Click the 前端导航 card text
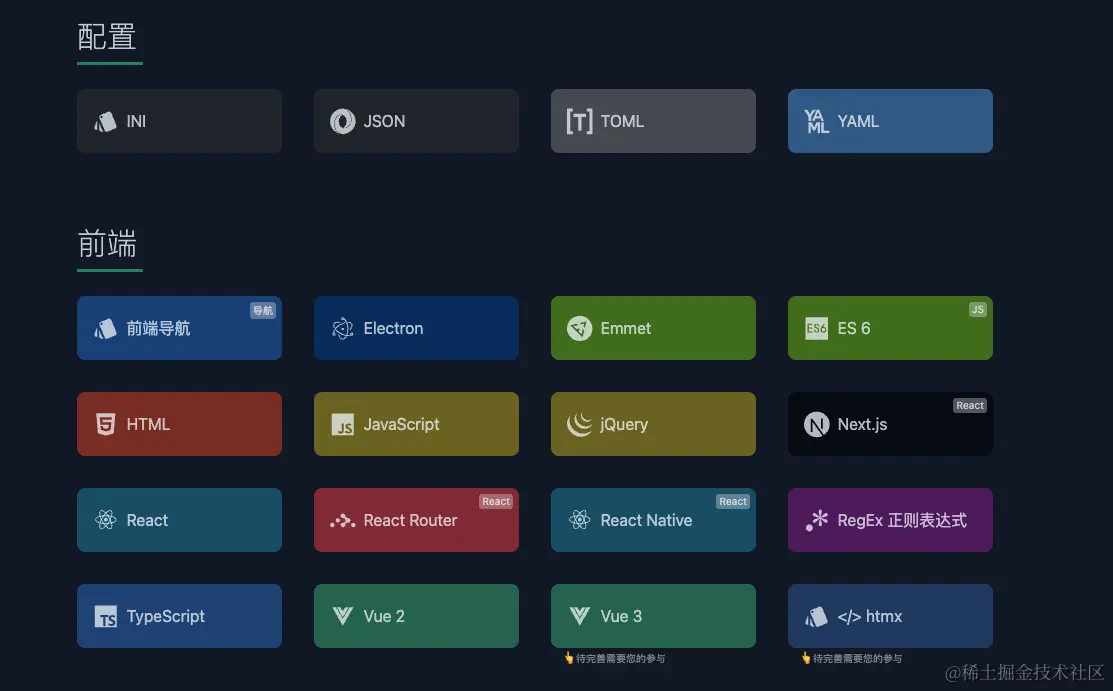This screenshot has width=1113, height=691. [158, 328]
